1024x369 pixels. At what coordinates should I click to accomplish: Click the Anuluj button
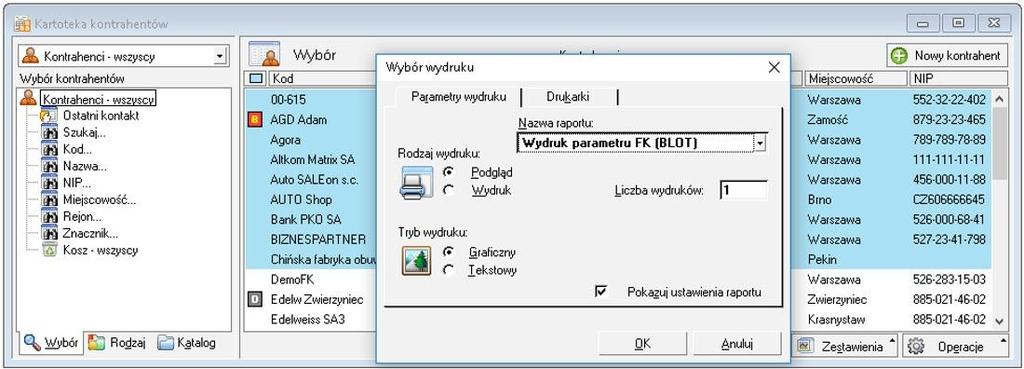click(x=737, y=344)
